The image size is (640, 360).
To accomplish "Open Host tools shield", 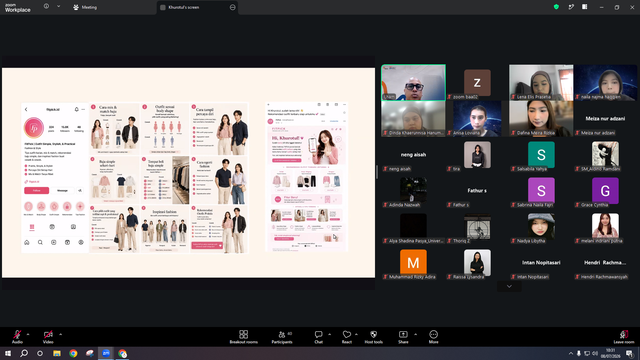I will tap(373, 337).
